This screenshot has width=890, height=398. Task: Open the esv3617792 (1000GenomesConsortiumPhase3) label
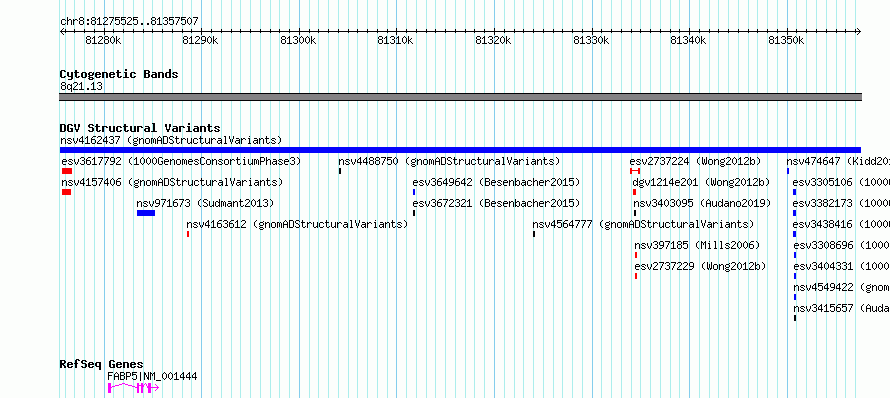click(181, 161)
